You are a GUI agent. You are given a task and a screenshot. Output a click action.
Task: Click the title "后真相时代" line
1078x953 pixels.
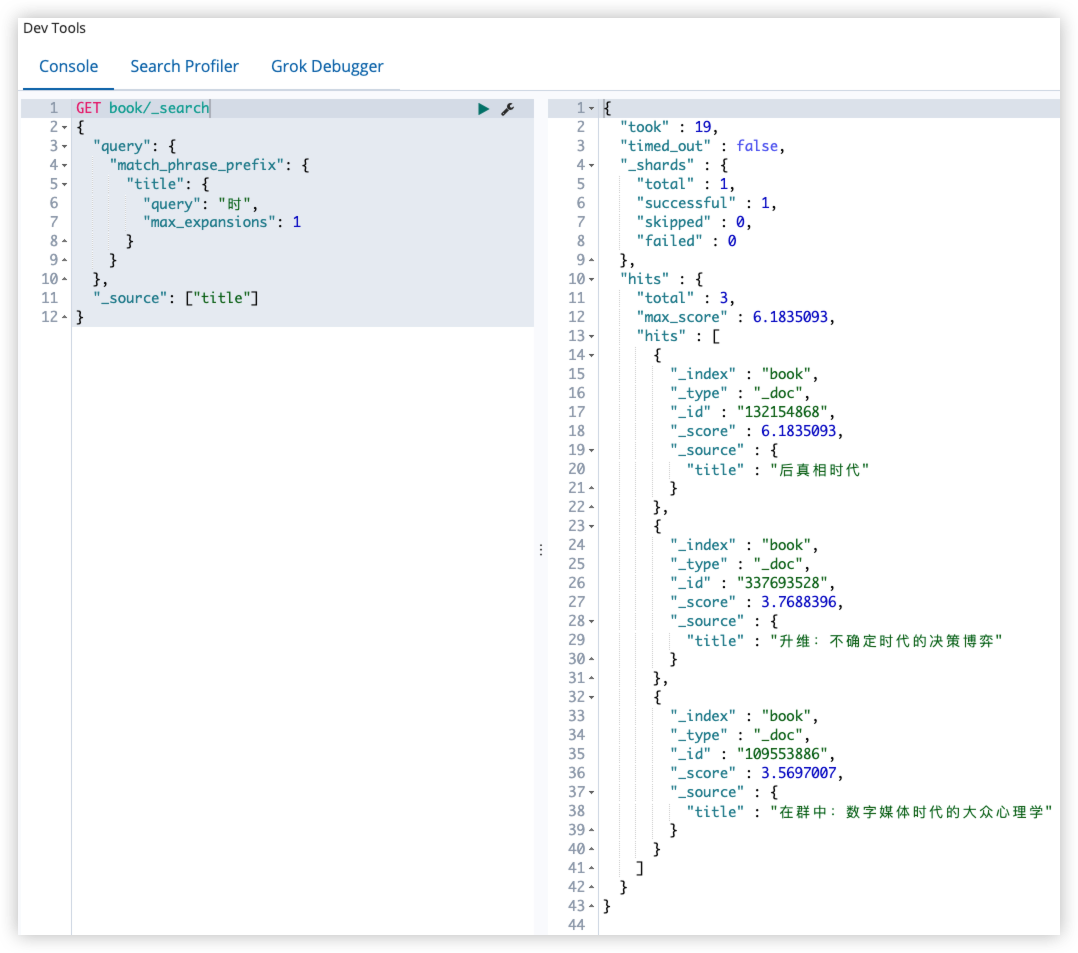pos(778,470)
